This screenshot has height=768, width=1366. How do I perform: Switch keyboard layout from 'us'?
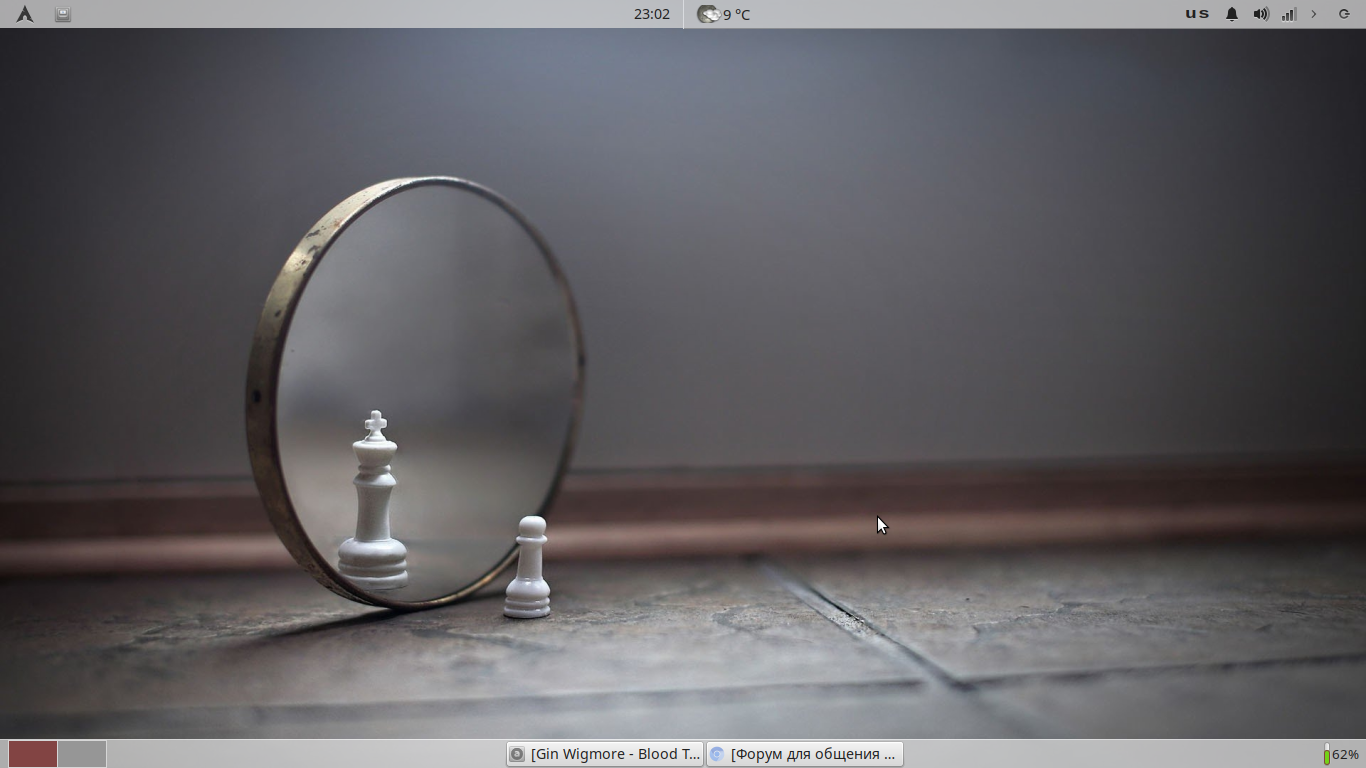[1197, 14]
